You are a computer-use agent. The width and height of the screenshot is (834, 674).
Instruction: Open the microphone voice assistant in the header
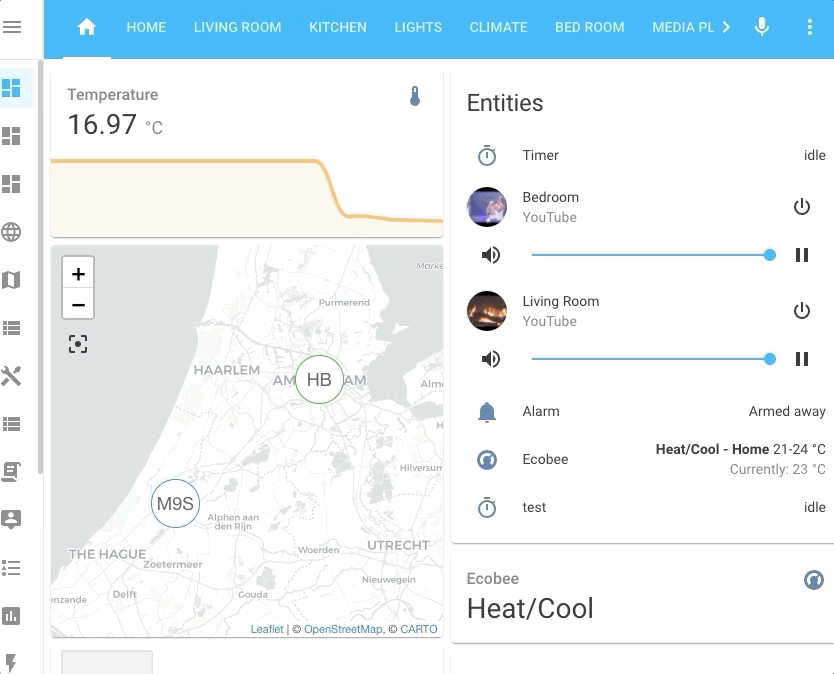tap(761, 27)
